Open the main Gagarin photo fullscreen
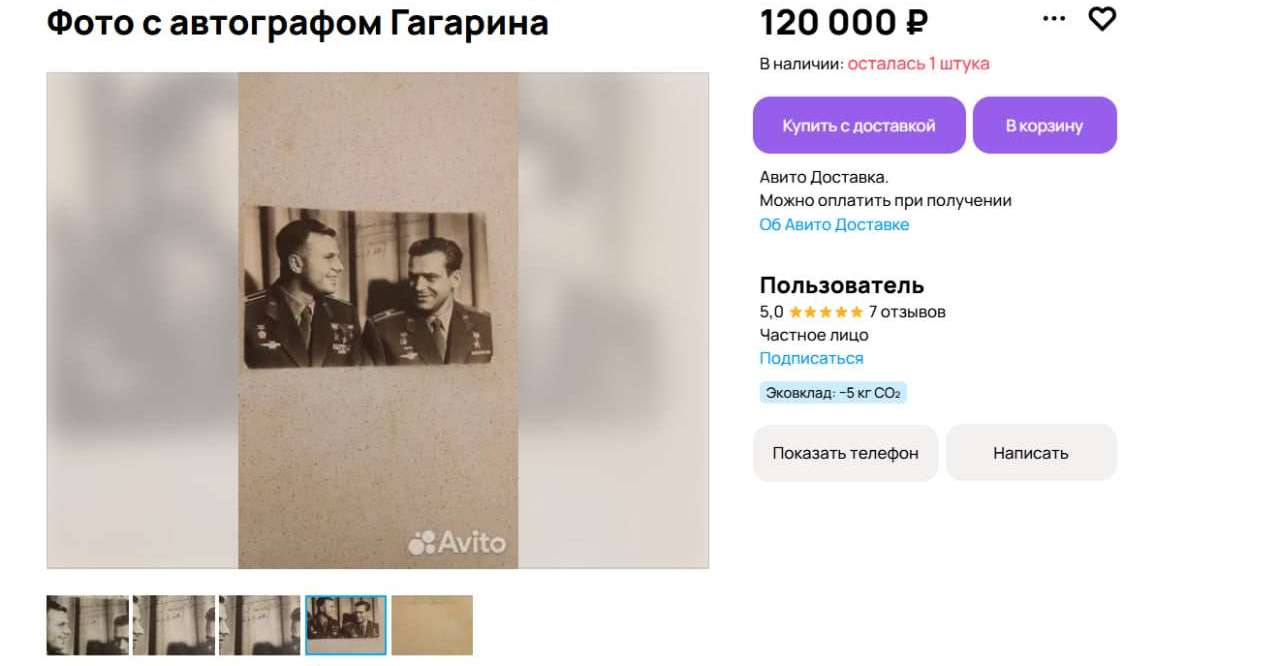The width and height of the screenshot is (1280, 666). point(377,320)
